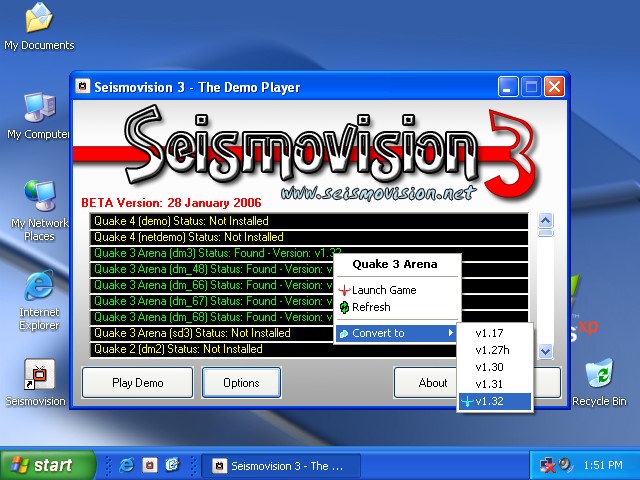Image resolution: width=640 pixels, height=480 pixels.
Task: Choose v1.32 highlighted version
Action: click(490, 401)
